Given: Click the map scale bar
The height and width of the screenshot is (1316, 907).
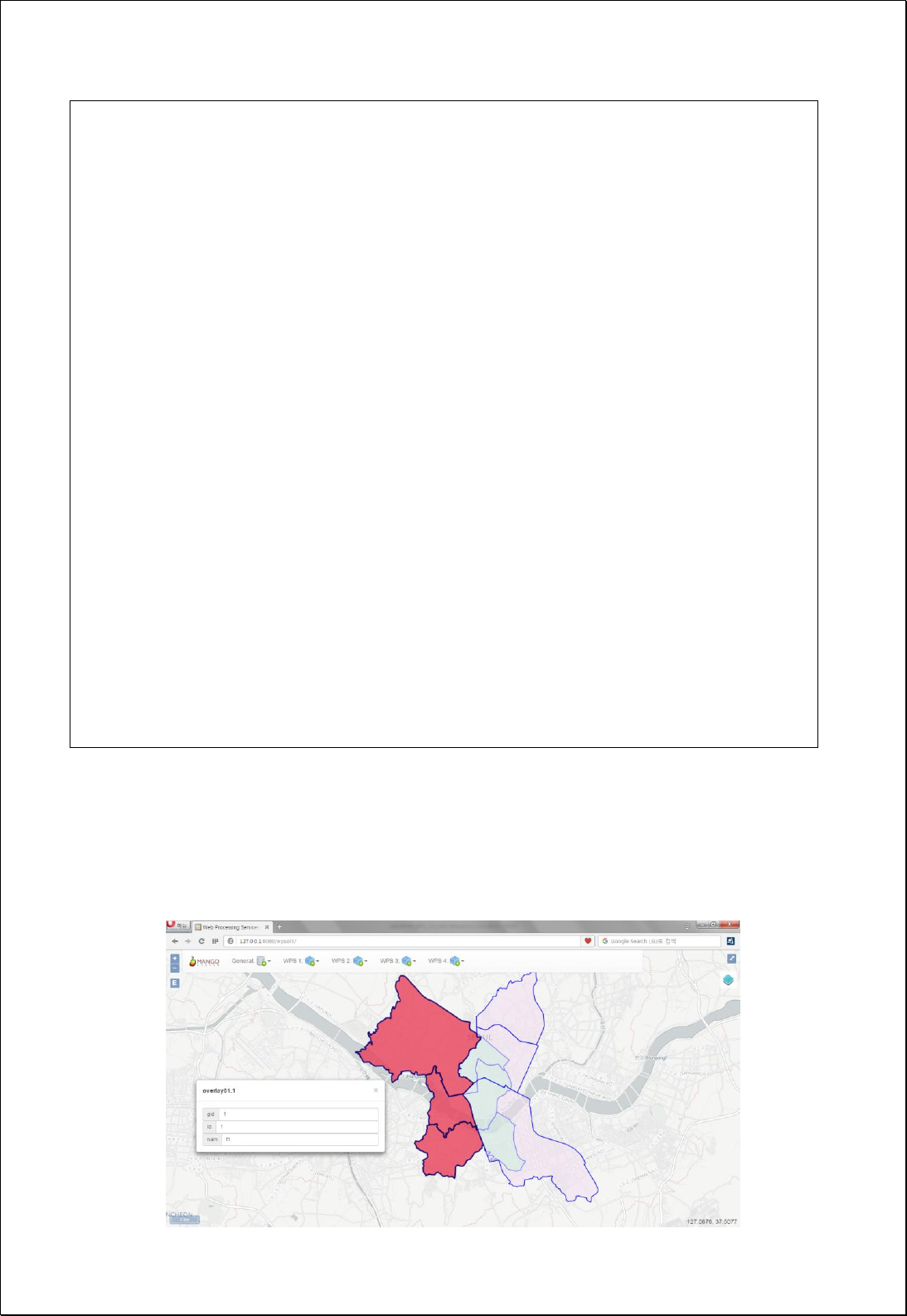Looking at the screenshot, I should click(x=185, y=1220).
